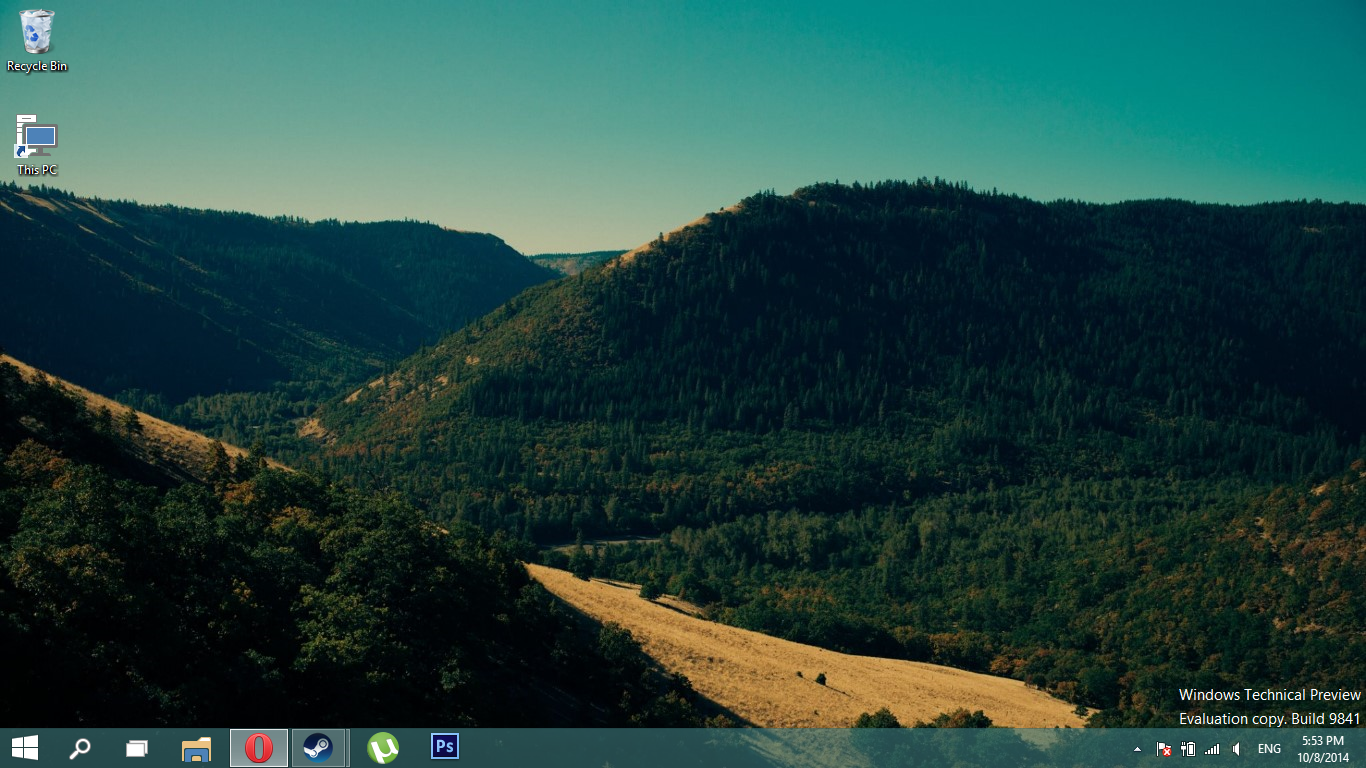Open the Action Center flag notification
The width and height of the screenshot is (1366, 768).
pyautogui.click(x=1164, y=749)
